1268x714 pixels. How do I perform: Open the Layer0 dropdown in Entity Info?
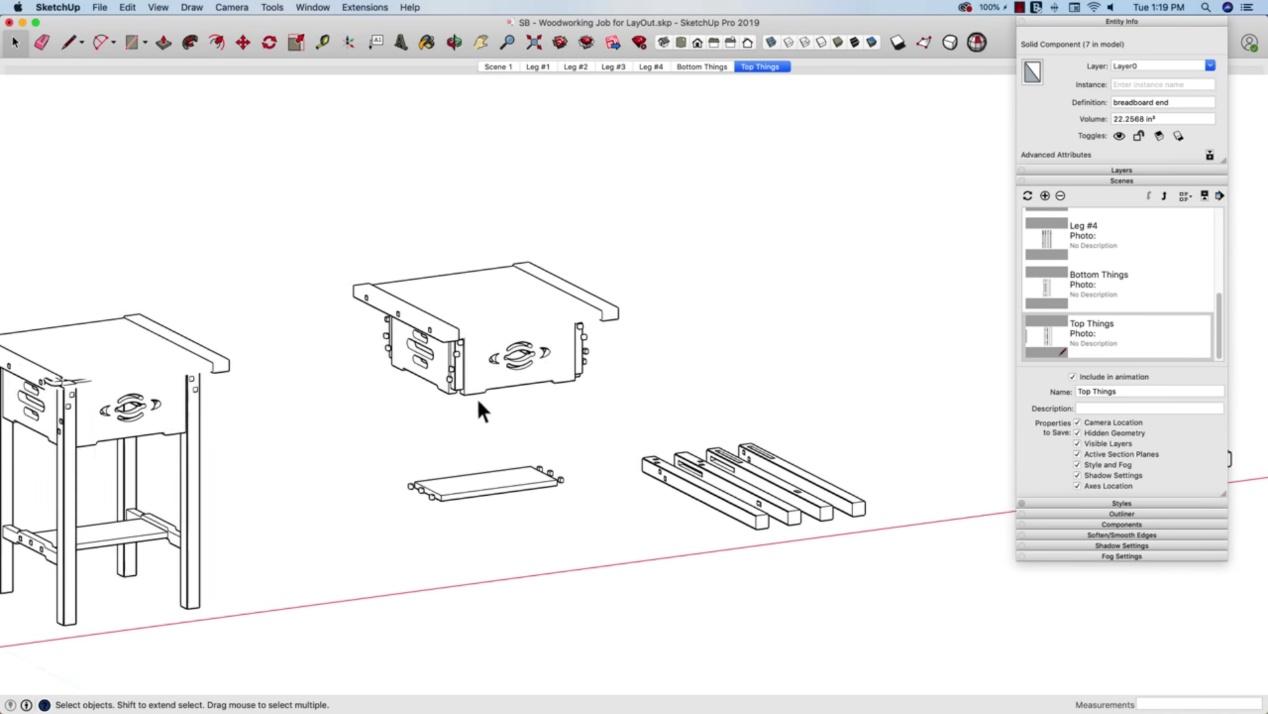pyautogui.click(x=1209, y=65)
